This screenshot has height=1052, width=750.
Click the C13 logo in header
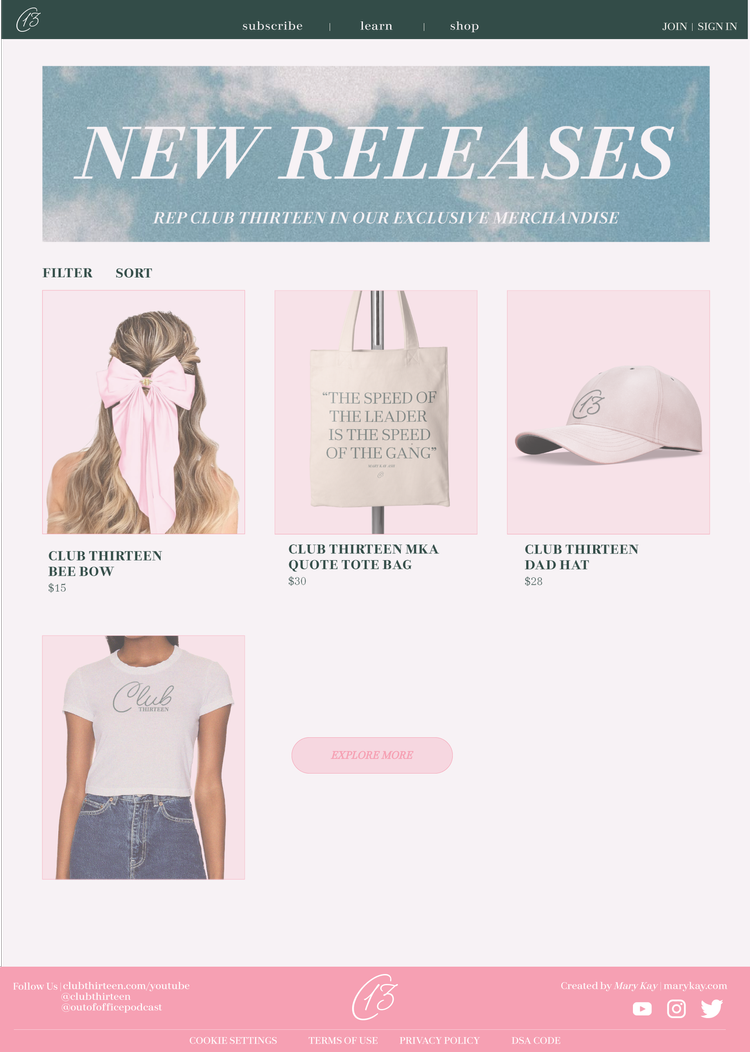tap(28, 19)
